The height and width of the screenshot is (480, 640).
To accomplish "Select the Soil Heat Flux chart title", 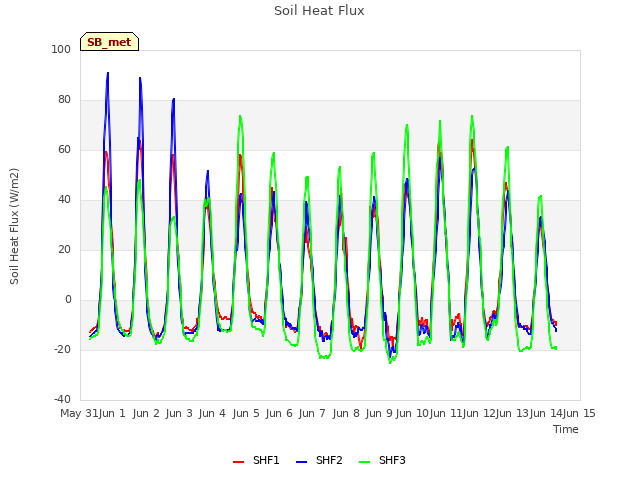I will coord(319,11).
